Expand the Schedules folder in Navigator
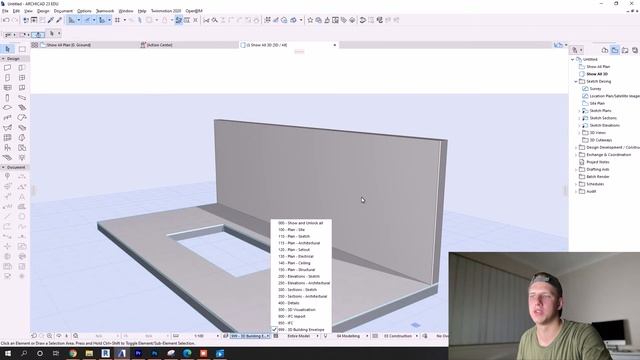Screen dimensions: 640x360 tap(576, 184)
